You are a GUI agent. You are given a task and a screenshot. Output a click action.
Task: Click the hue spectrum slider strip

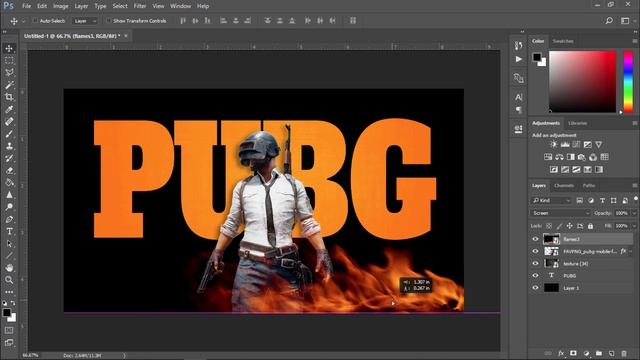(628, 81)
